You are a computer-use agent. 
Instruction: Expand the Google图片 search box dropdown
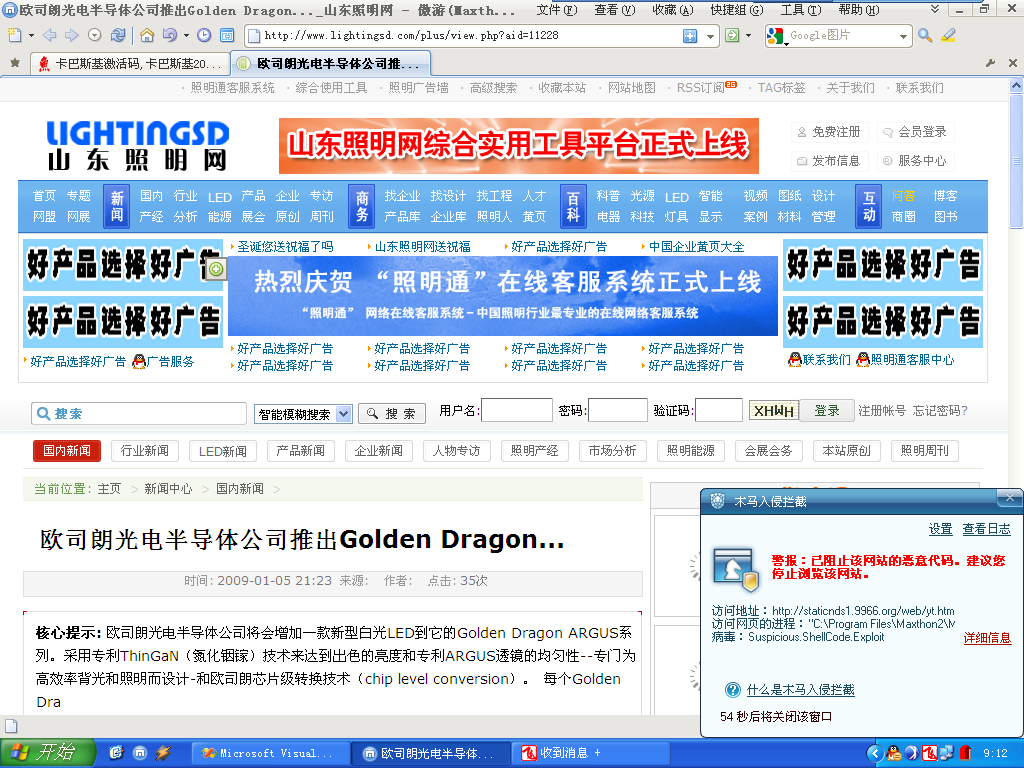pyautogui.click(x=904, y=36)
